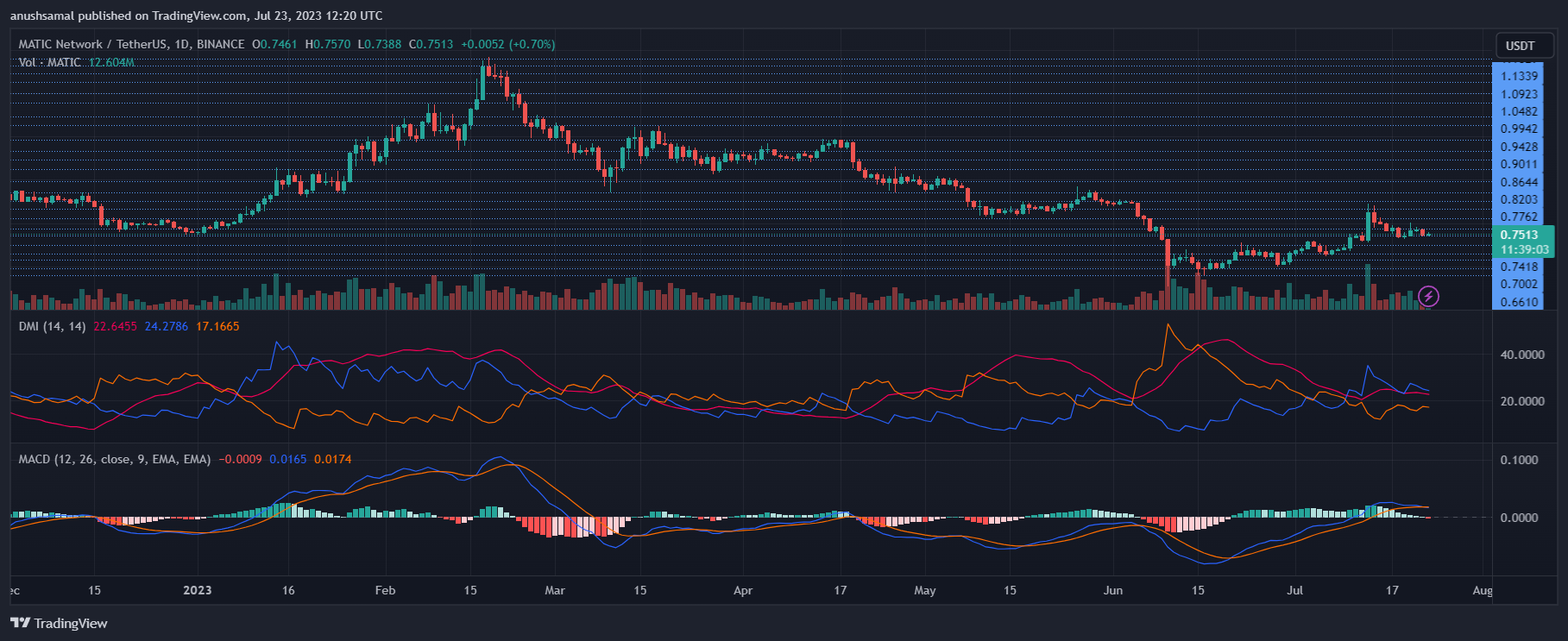The width and height of the screenshot is (1568, 641).
Task: Click price axis label 0.8203
Action: [1519, 199]
